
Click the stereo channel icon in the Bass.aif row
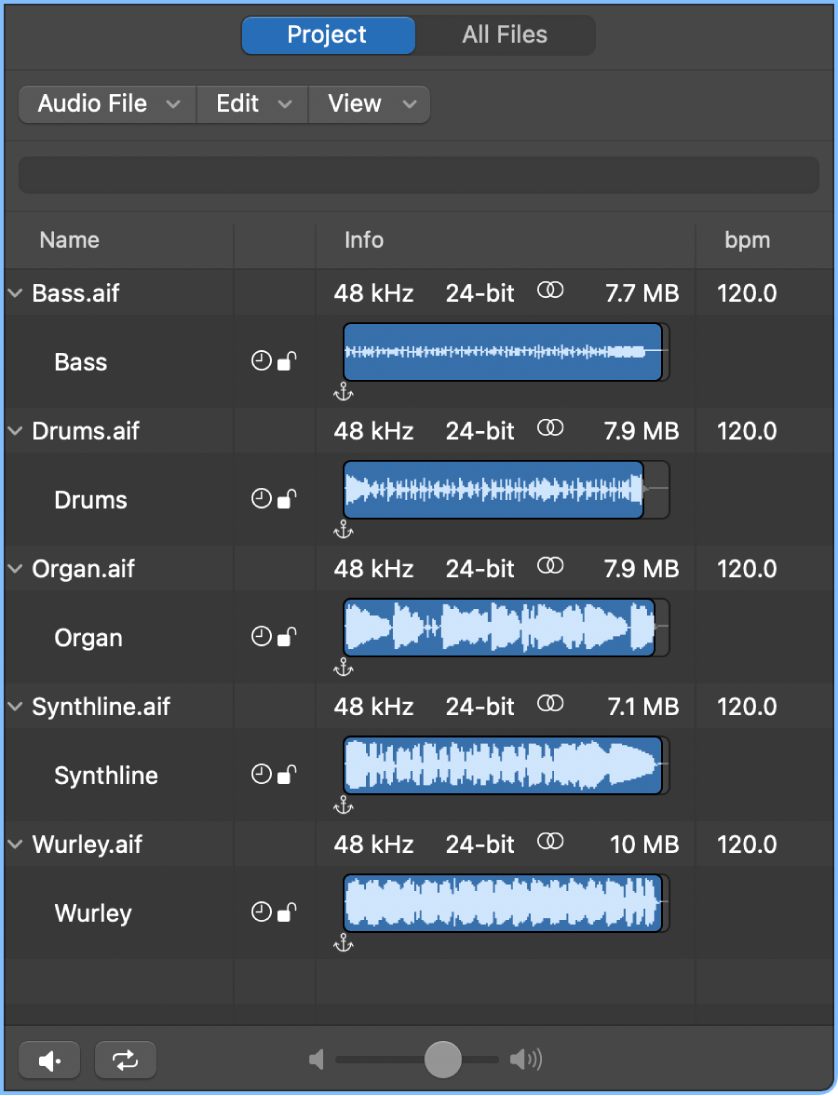coord(550,292)
